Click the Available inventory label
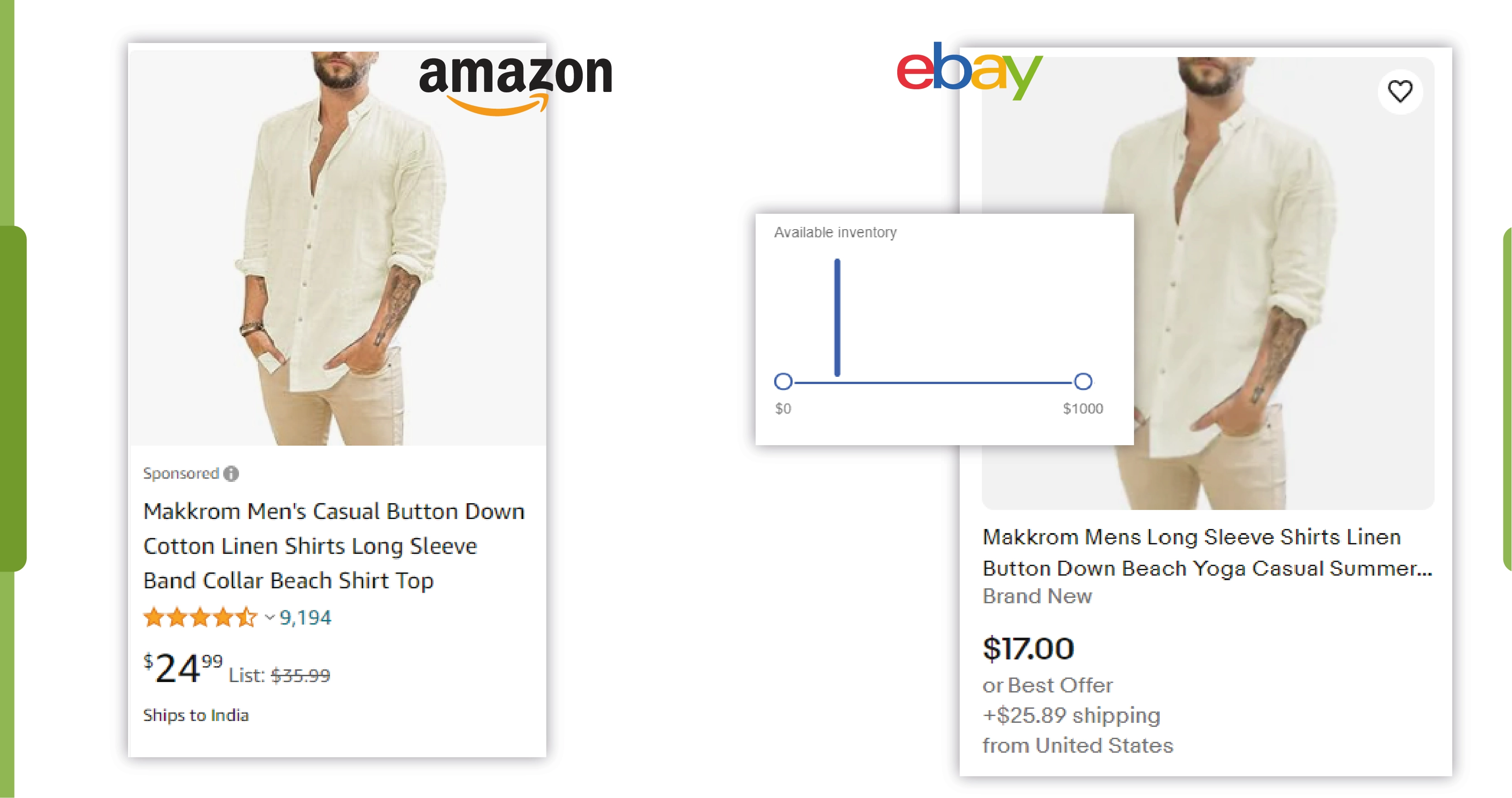The image size is (1512, 798). [x=835, y=232]
